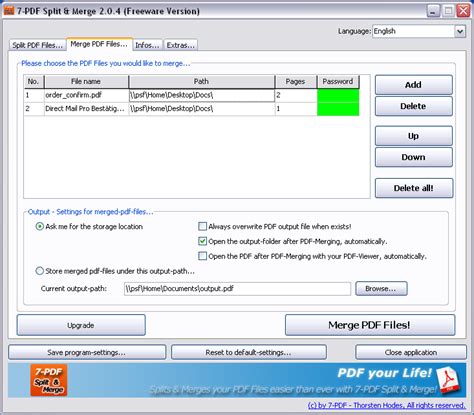Click the Merge PDF Files! button

(x=370, y=325)
